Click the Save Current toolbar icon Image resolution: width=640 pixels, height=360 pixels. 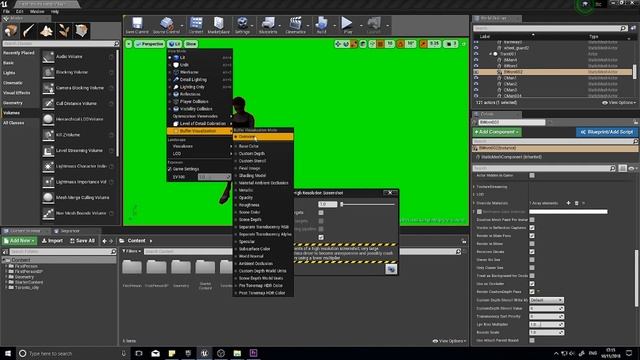137,23
